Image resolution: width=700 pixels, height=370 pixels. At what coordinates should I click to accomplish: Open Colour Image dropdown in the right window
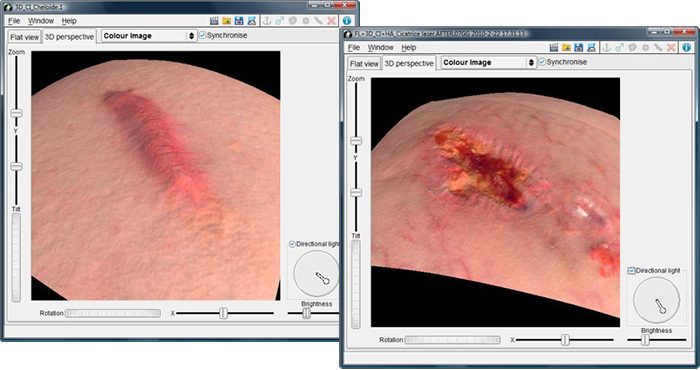tap(488, 62)
